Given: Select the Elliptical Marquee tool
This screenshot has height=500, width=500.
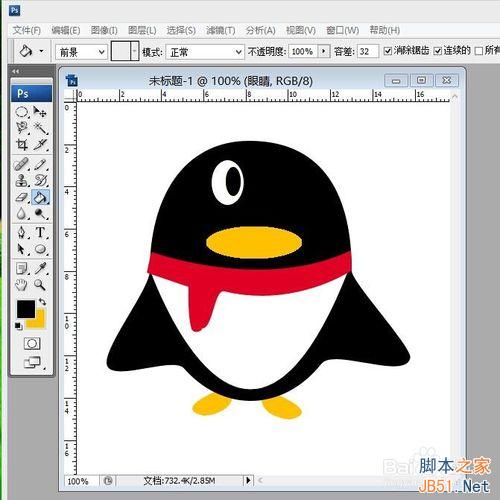Looking at the screenshot, I should click(x=22, y=112).
